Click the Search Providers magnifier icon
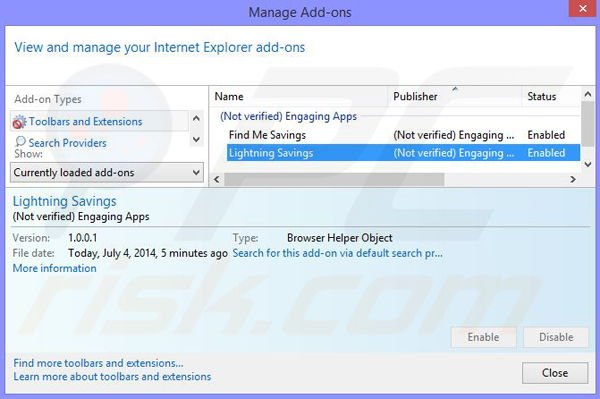The width and height of the screenshot is (600, 399). (20, 142)
